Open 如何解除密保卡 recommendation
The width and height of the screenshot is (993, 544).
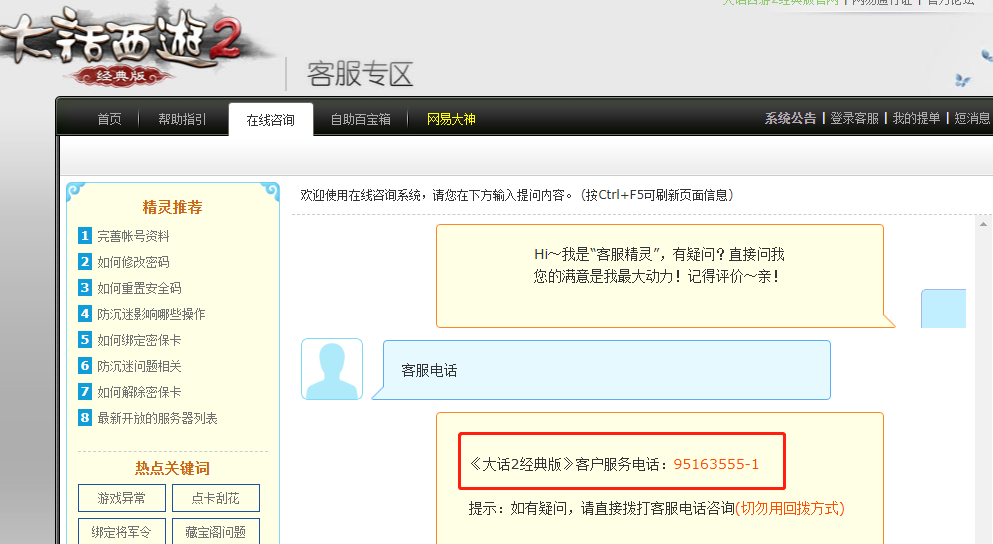[139, 392]
